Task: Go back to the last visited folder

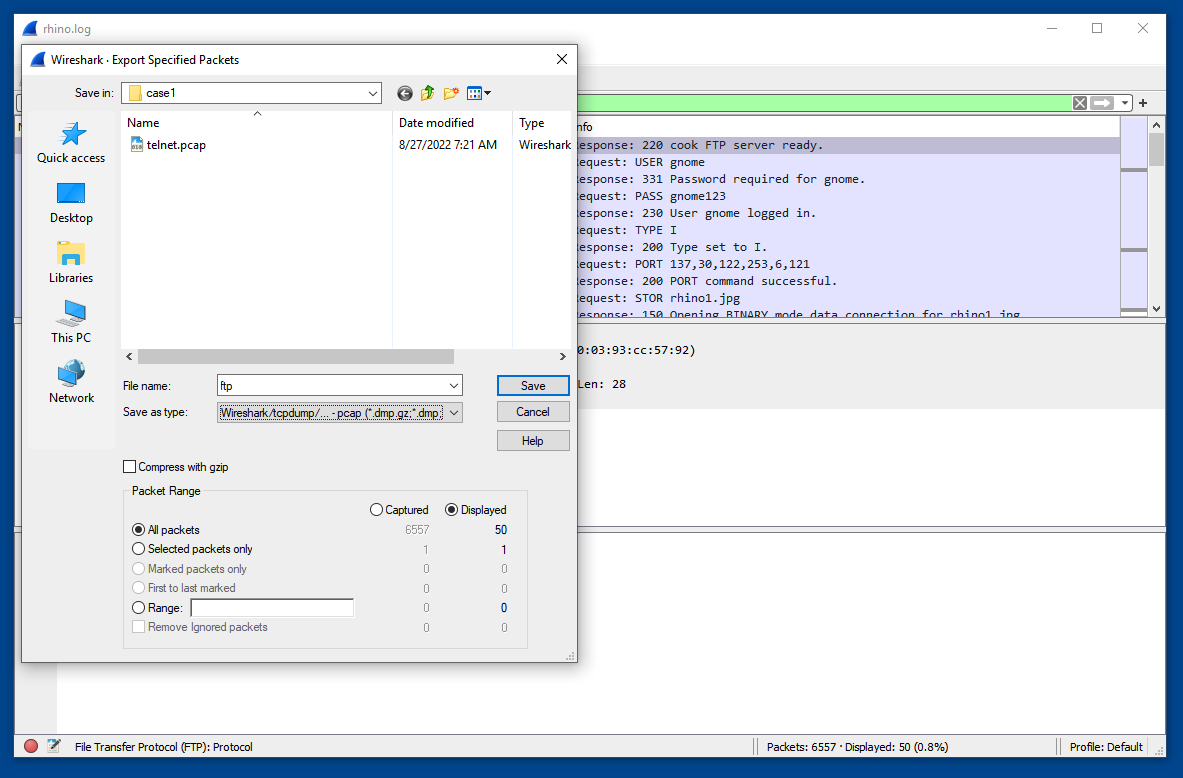Action: (x=405, y=93)
